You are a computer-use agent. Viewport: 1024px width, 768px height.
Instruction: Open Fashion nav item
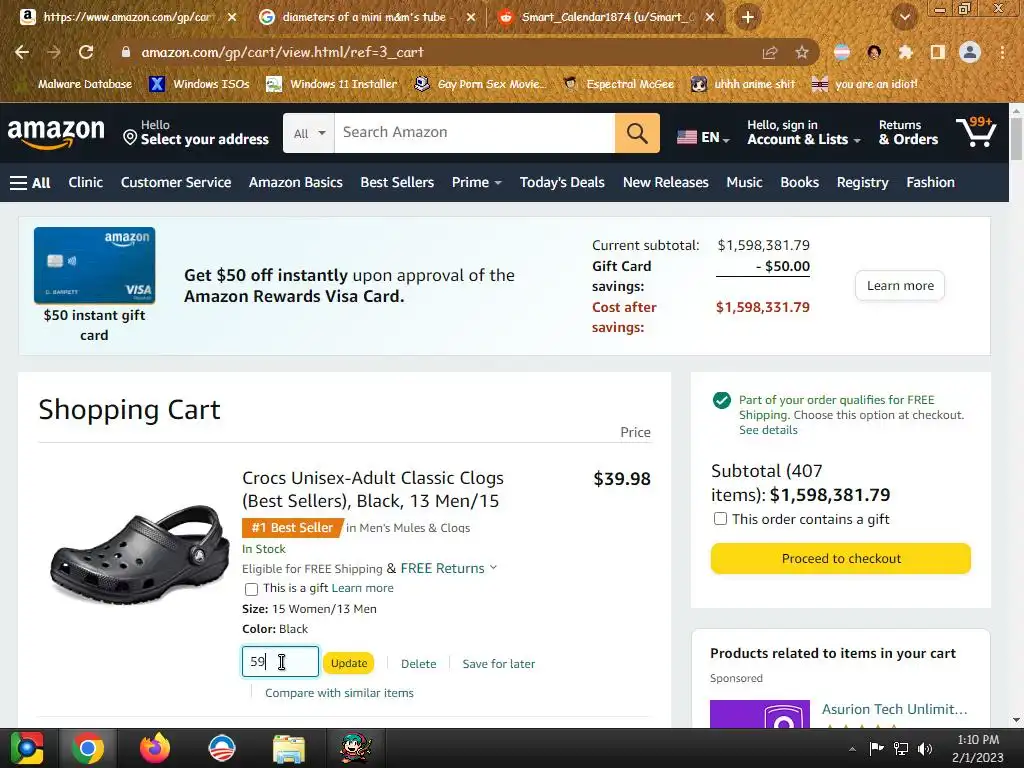pyautogui.click(x=931, y=182)
